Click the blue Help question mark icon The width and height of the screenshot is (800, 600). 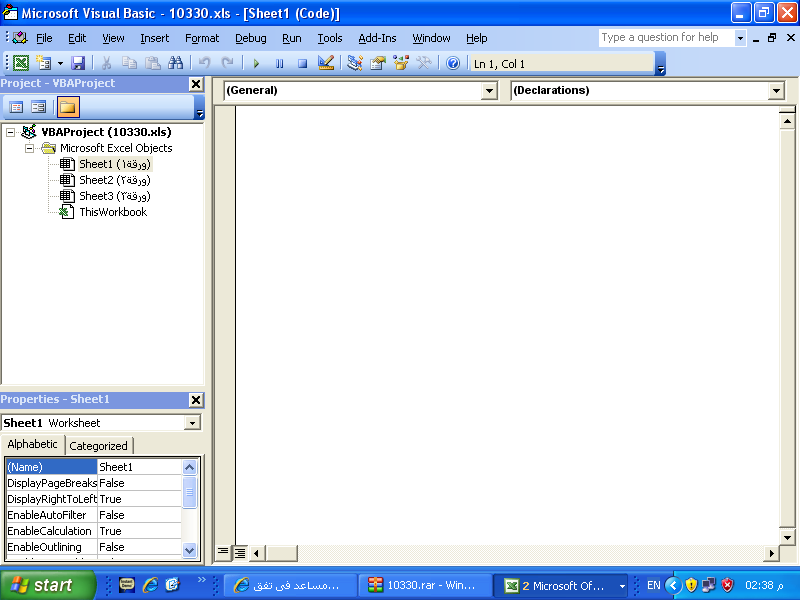[x=453, y=63]
